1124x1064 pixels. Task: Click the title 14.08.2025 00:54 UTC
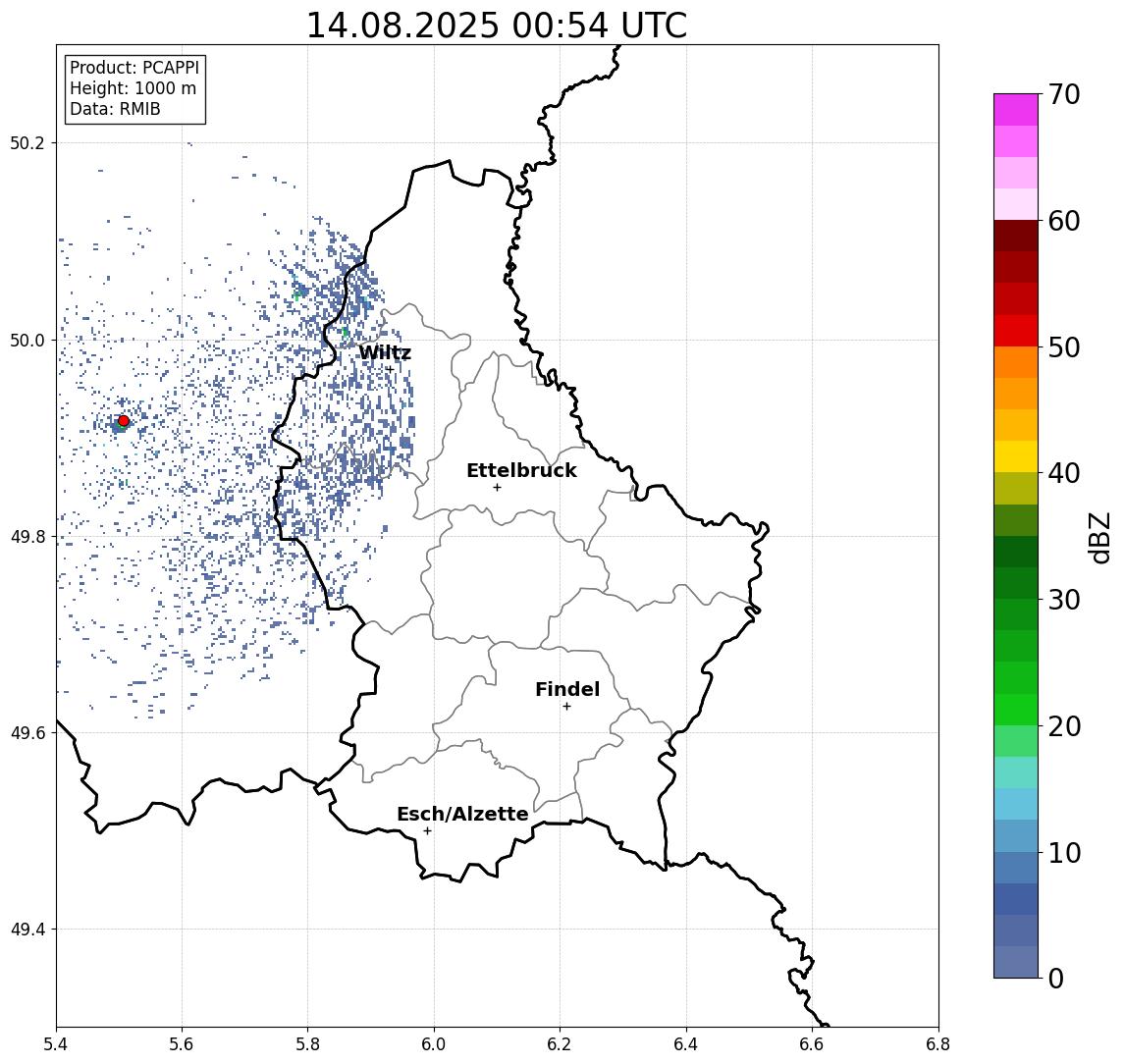497,26
